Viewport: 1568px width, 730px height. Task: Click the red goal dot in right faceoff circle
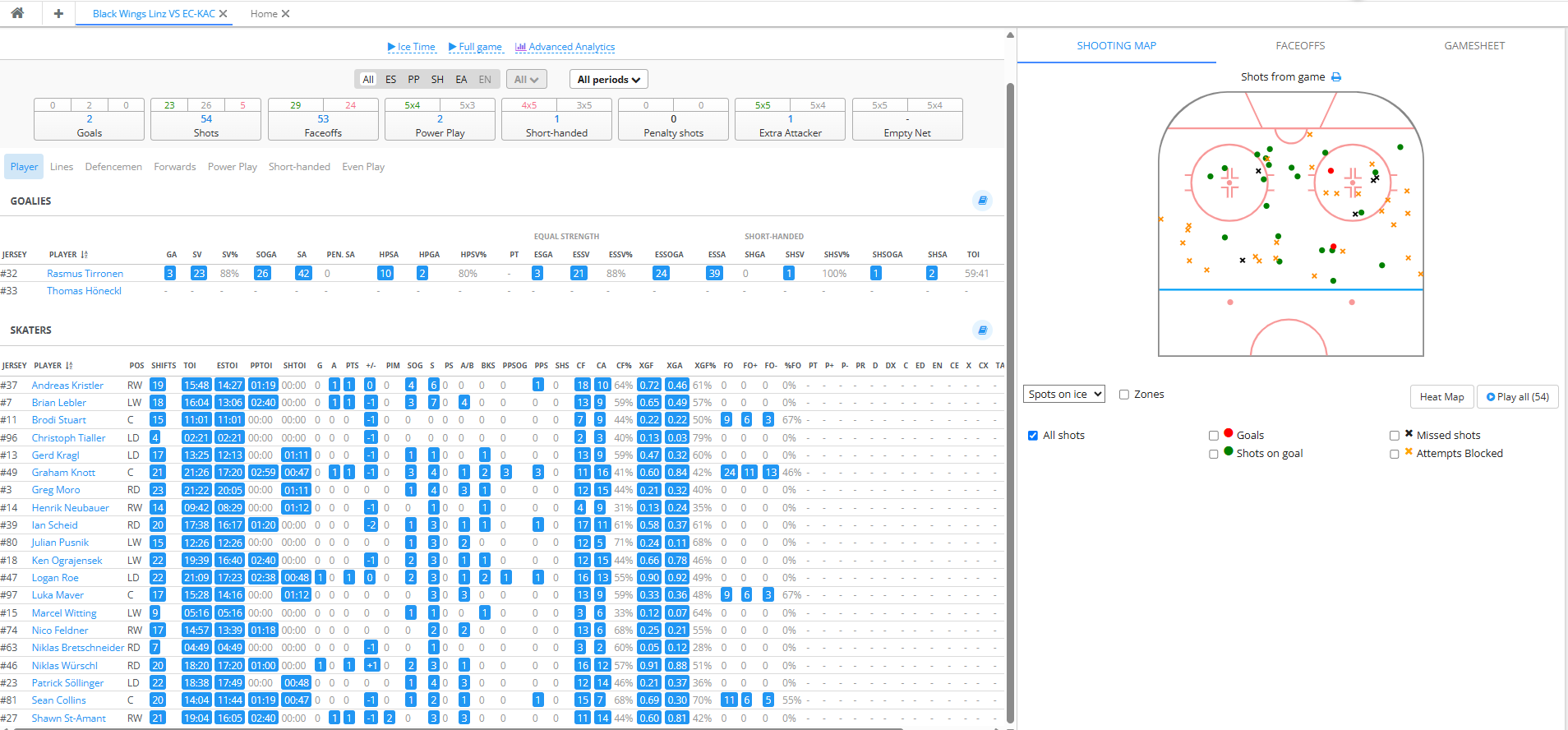[x=1330, y=171]
